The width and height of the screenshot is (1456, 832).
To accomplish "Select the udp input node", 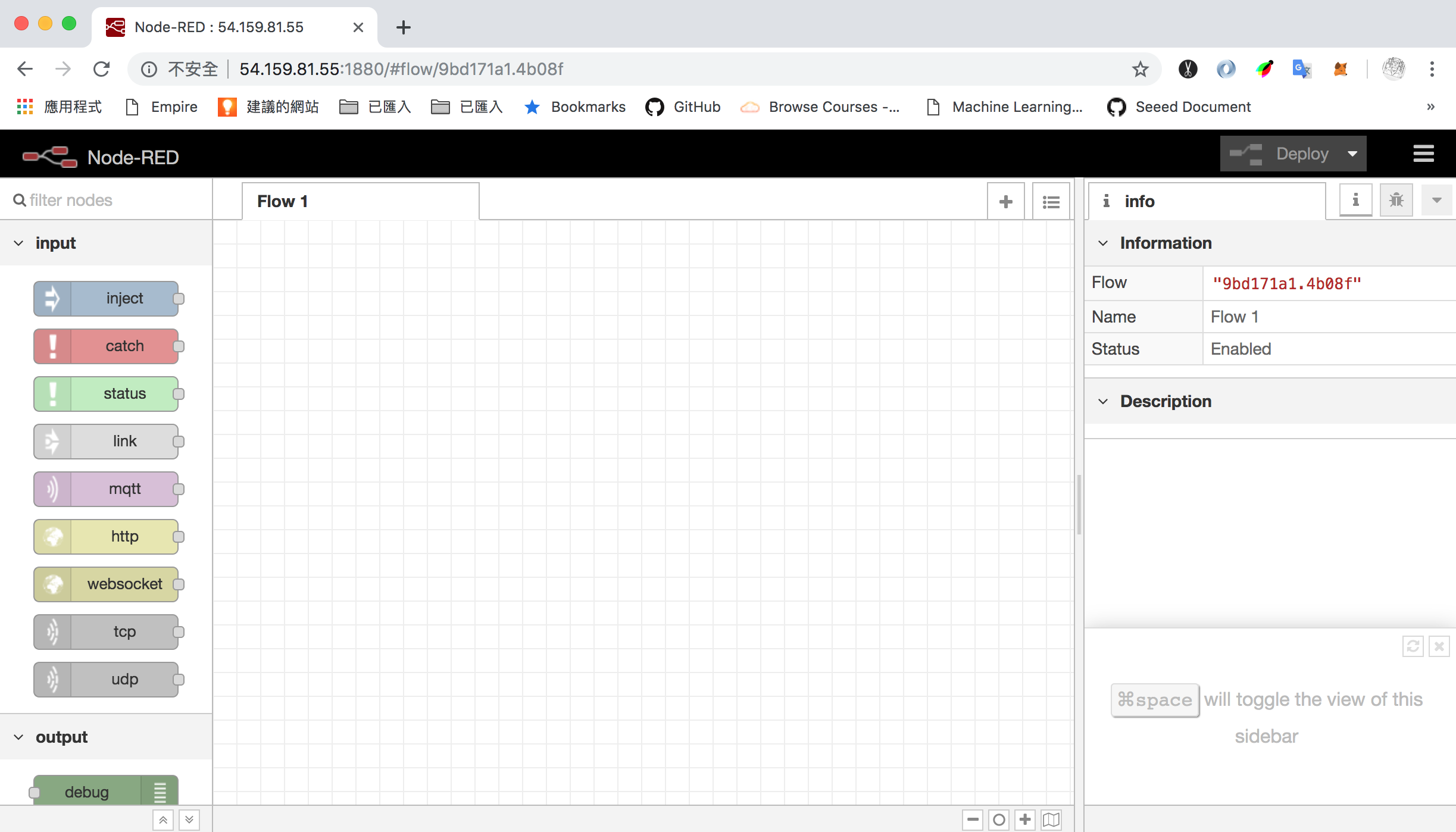I will pyautogui.click(x=106, y=679).
